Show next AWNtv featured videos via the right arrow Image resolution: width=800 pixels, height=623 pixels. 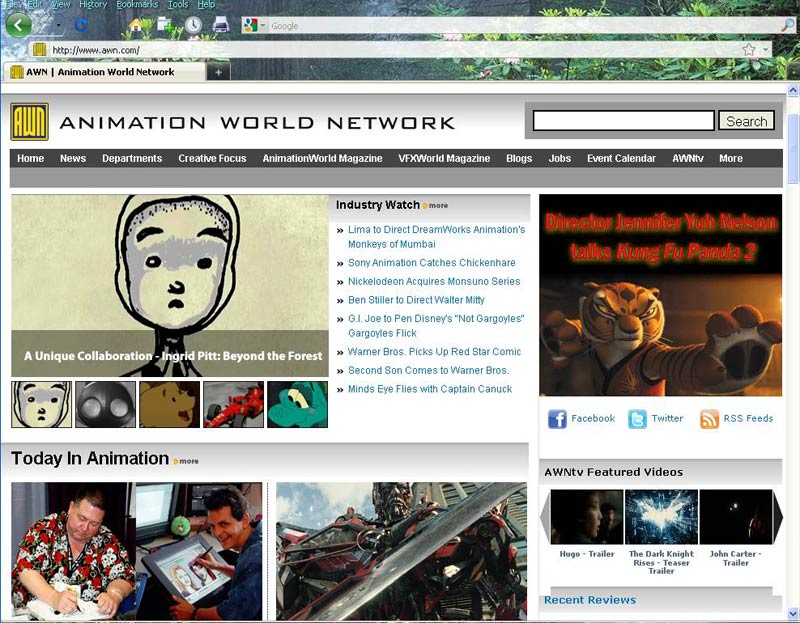778,517
